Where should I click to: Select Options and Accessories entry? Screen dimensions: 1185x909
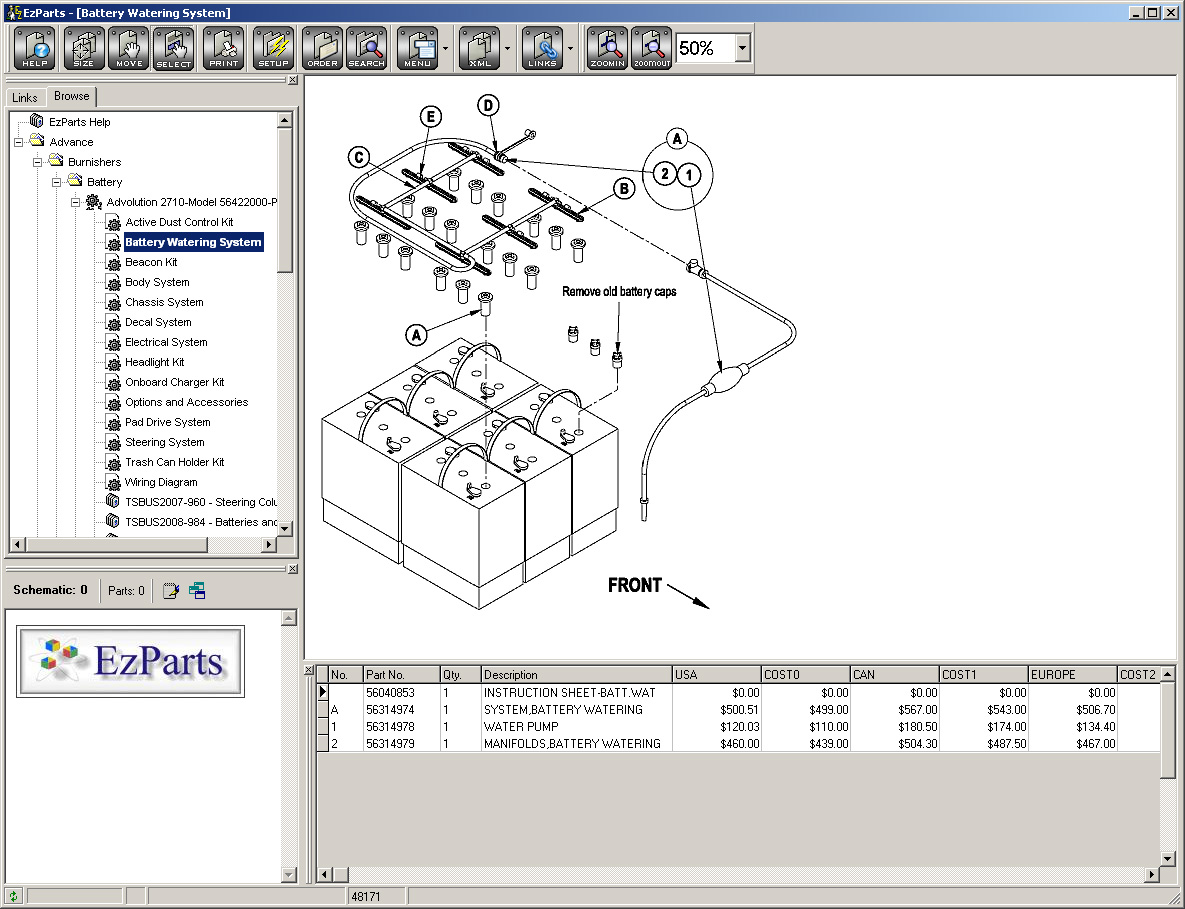tap(187, 402)
